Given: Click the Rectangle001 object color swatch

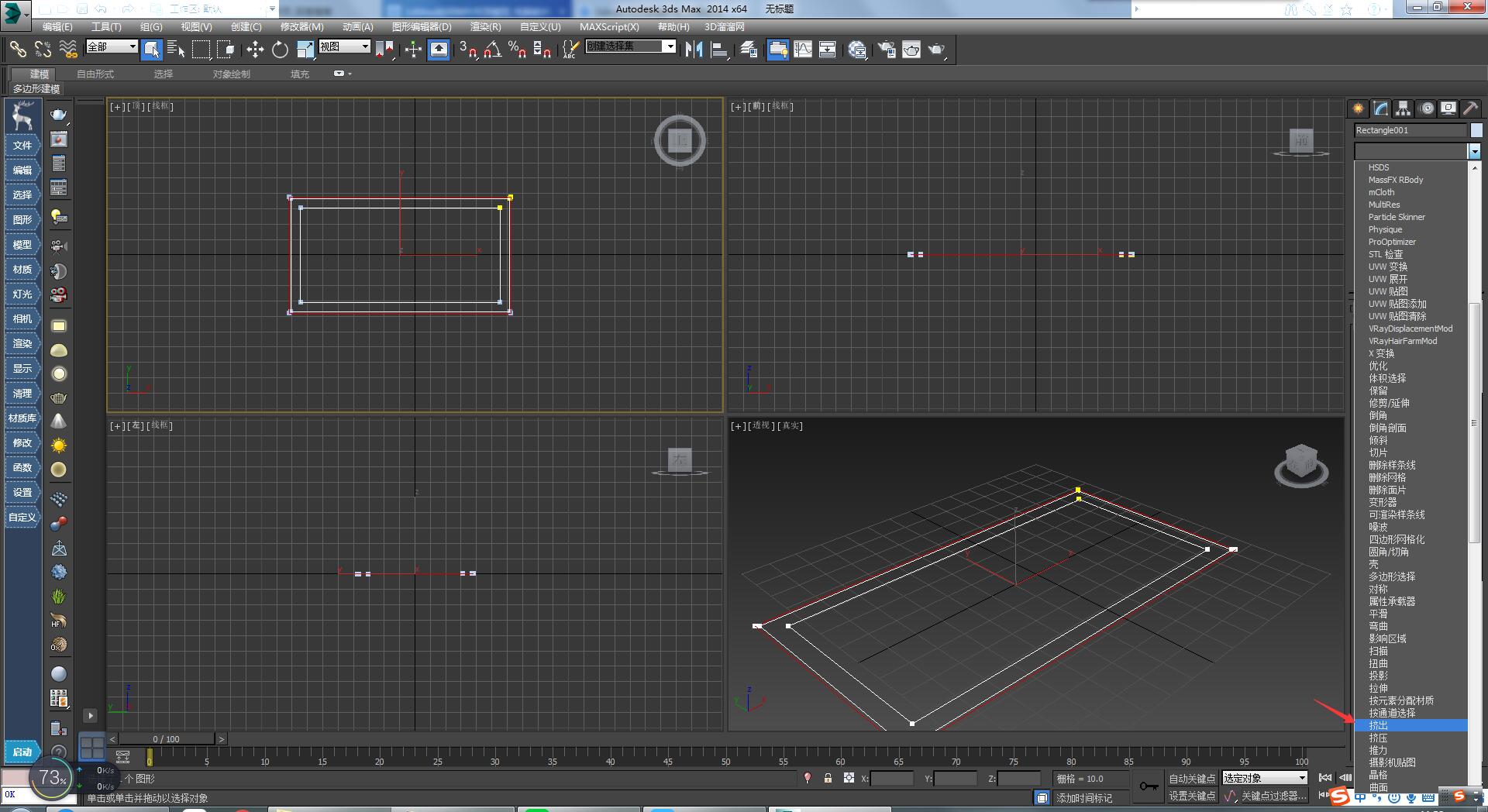Looking at the screenshot, I should [1477, 130].
